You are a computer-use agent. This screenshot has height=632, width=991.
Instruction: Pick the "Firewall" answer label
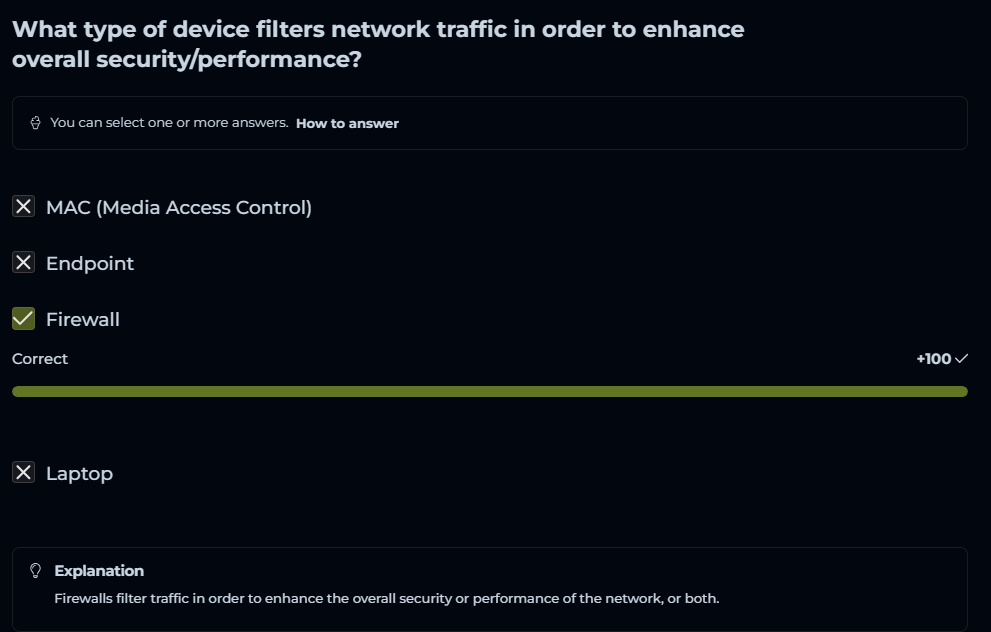[x=83, y=319]
